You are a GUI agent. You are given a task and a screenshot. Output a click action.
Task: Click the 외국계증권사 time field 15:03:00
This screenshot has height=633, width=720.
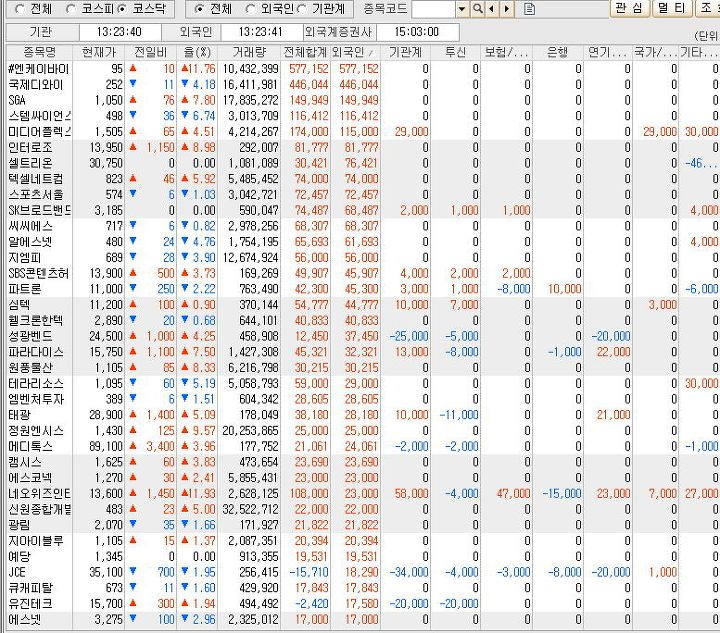click(417, 32)
